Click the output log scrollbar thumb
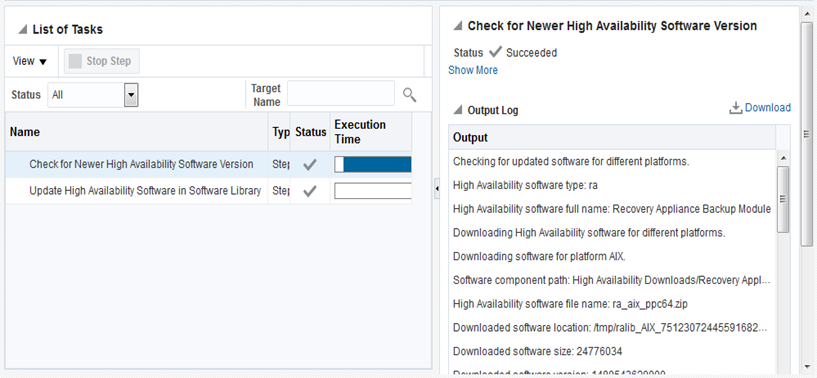This screenshot has height=378, width=817. click(783, 199)
